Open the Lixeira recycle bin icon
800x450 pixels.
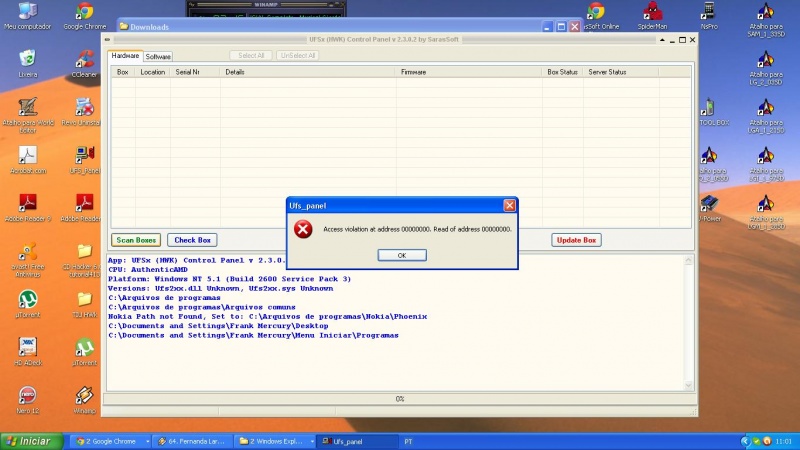(x=28, y=64)
